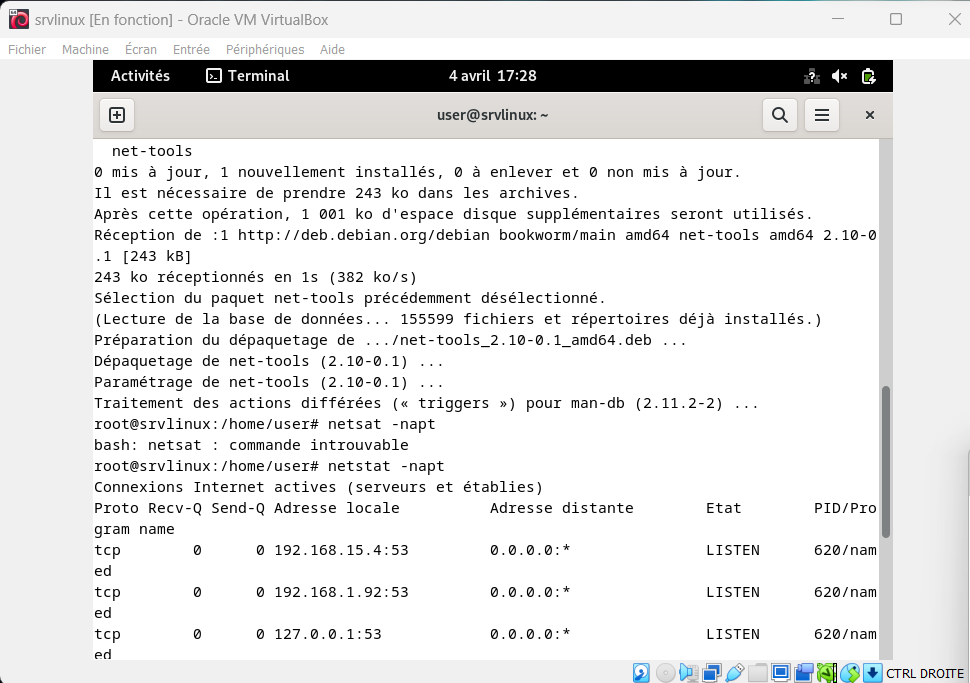Click the optical disc status icon
970x683 pixels.
[665, 672]
